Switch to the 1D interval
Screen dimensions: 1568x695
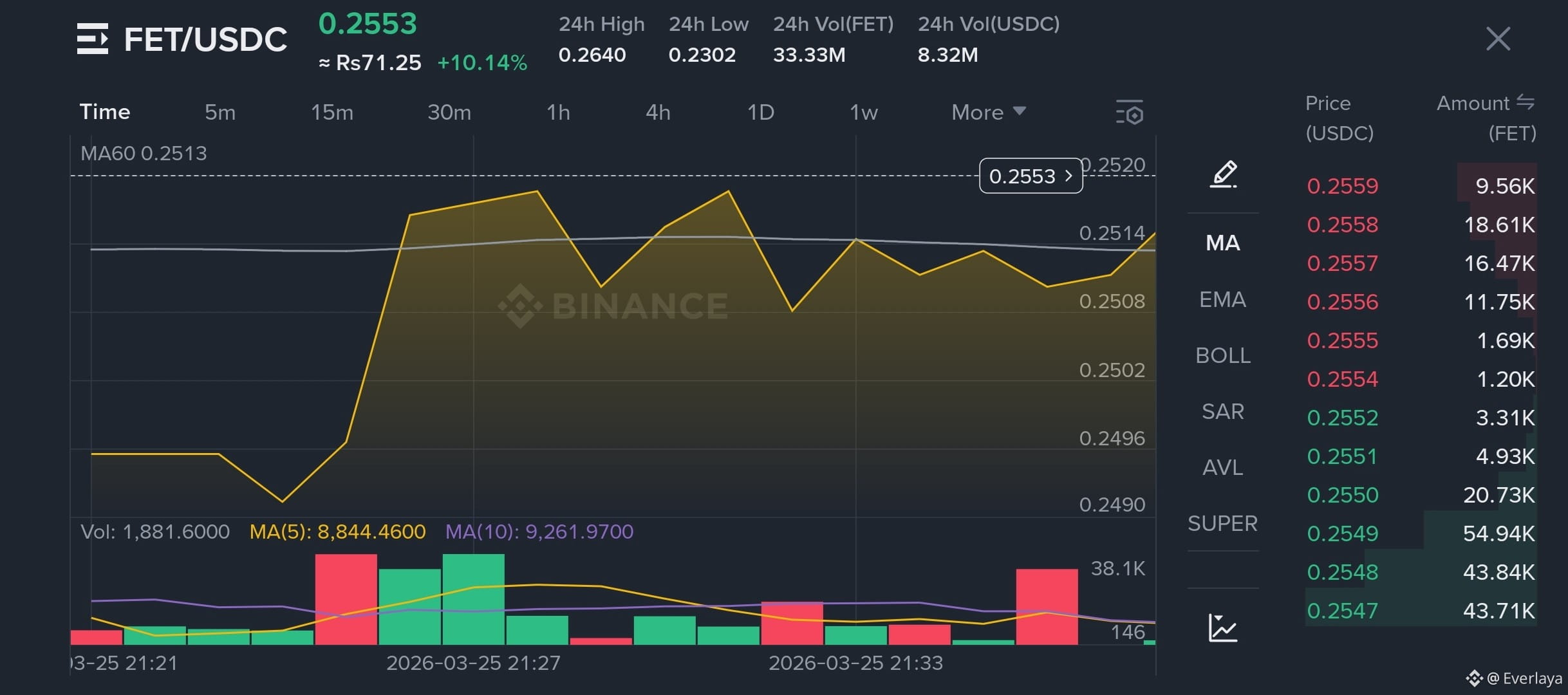[761, 113]
